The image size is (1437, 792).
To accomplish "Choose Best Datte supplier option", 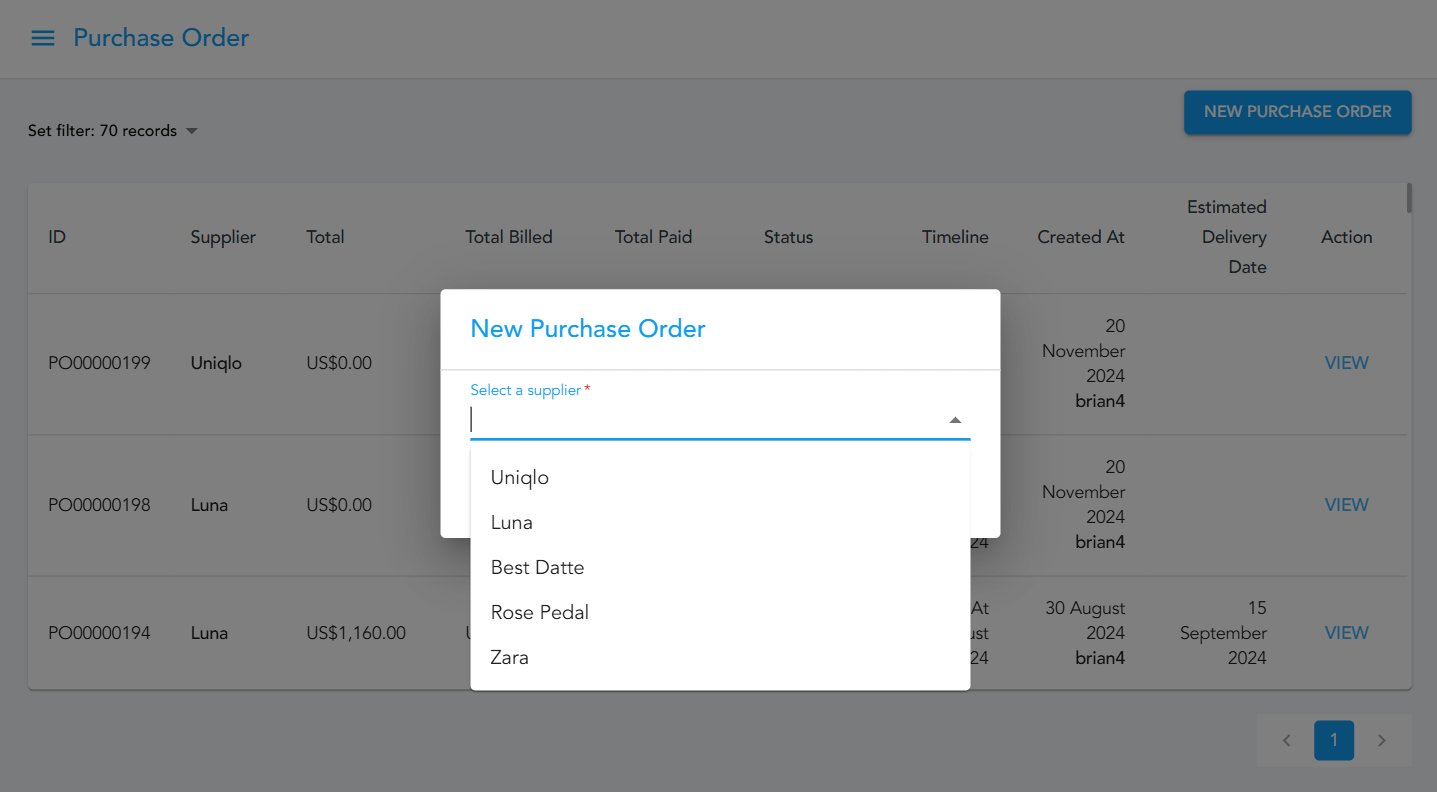I will coord(537,567).
